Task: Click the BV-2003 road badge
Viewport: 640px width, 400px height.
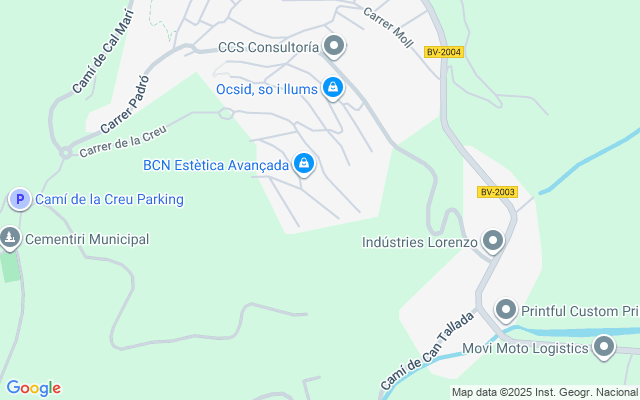Action: tap(497, 192)
